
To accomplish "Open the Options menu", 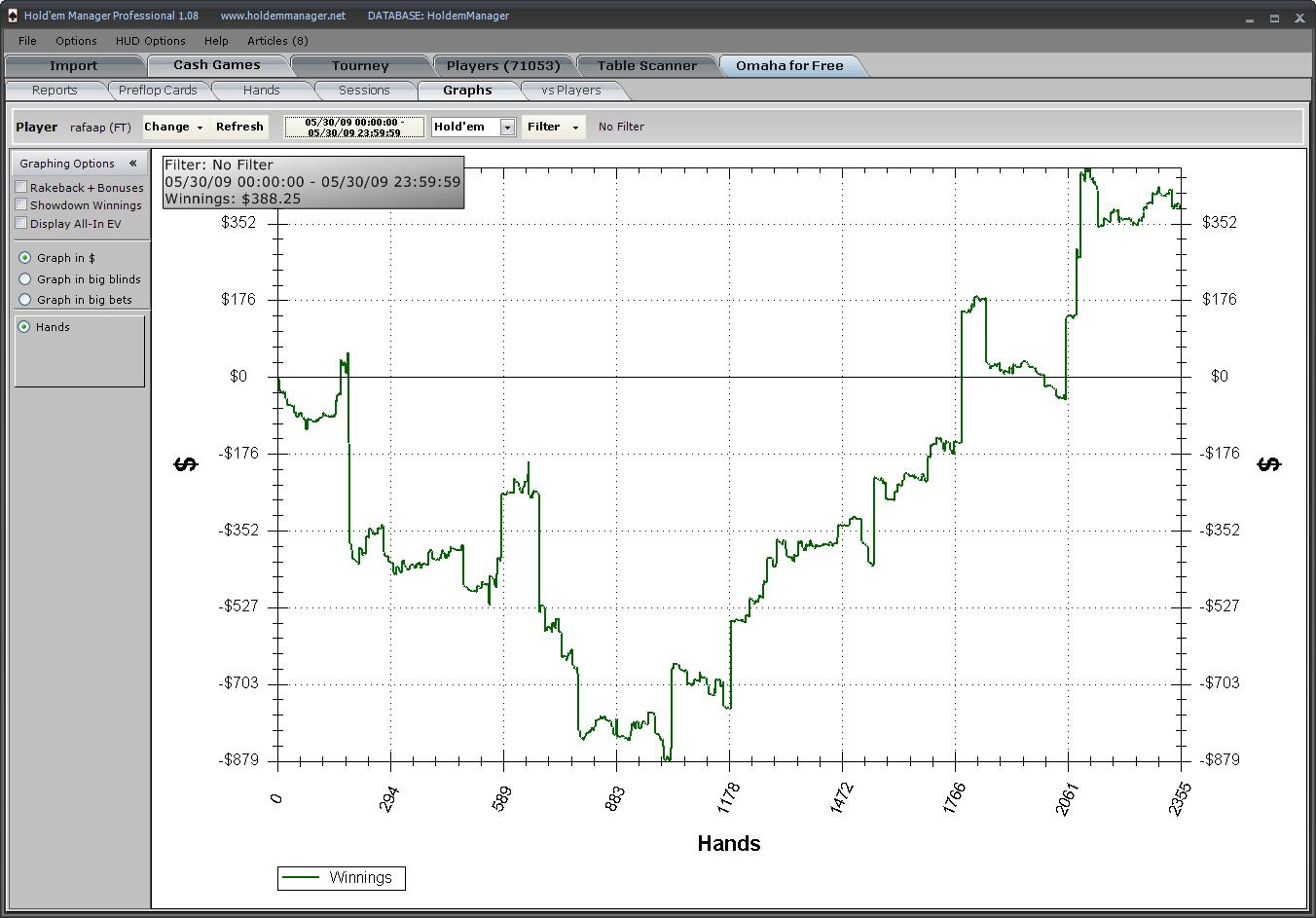I will (76, 41).
